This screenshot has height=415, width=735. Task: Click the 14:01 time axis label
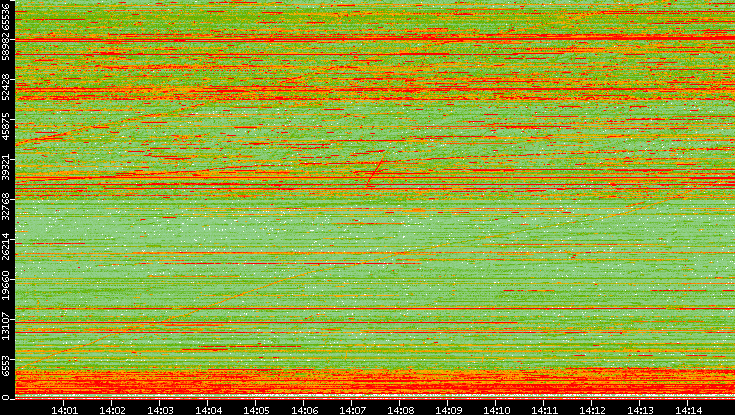[64, 409]
